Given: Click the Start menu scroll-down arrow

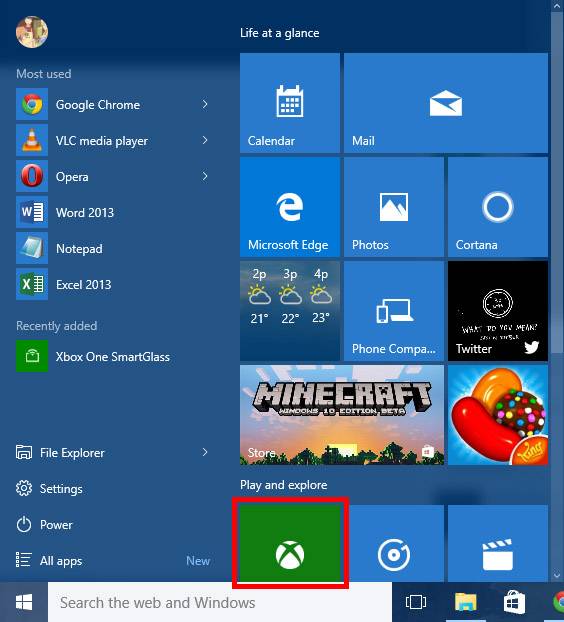Looking at the screenshot, I should tap(556, 575).
